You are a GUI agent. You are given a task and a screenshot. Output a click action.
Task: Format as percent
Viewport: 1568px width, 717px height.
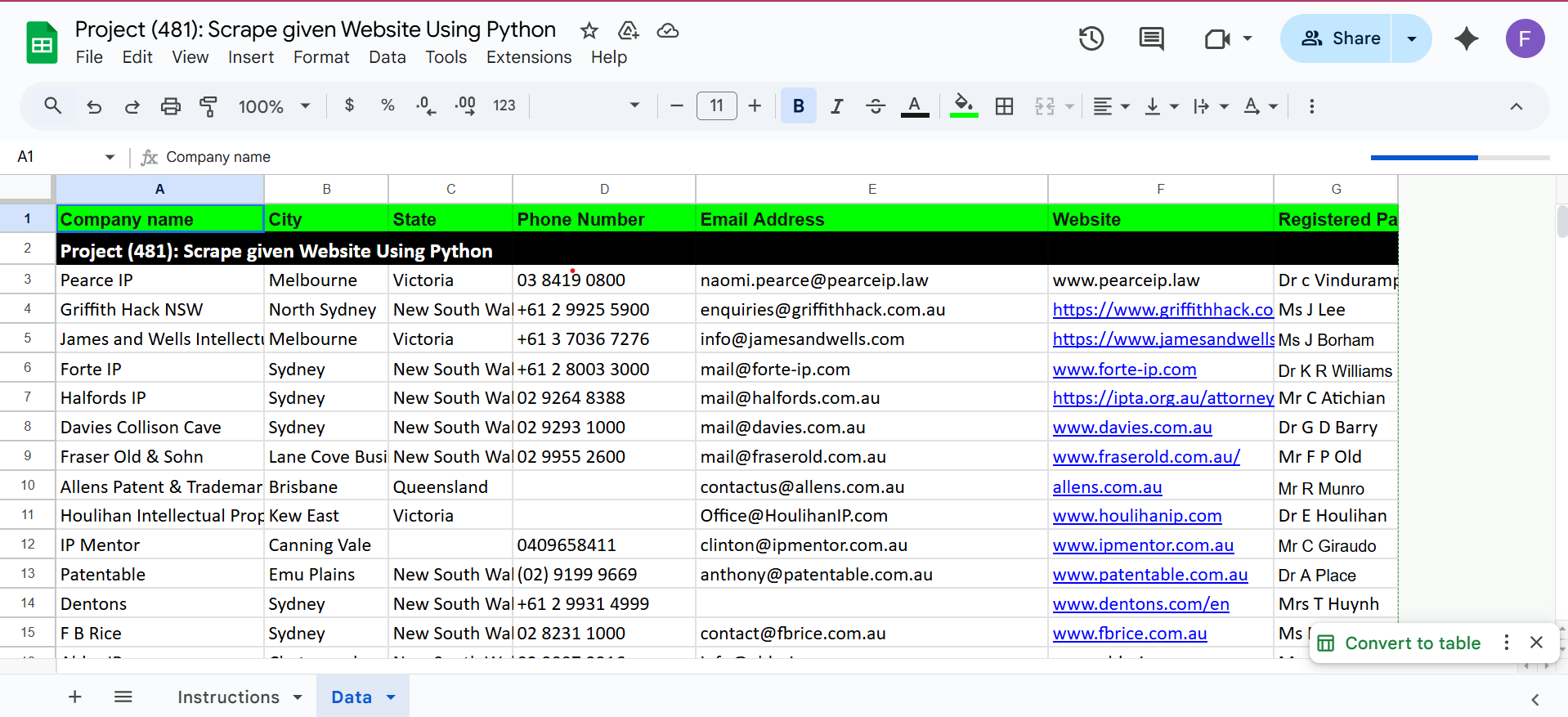388,105
